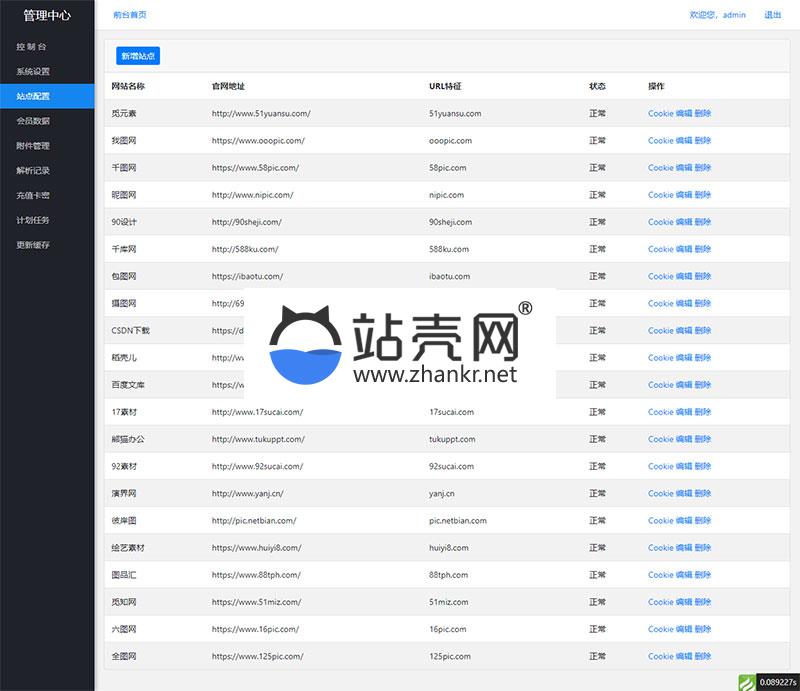Screen dimensions: 800x691
Task: Edit the 17素材 site row
Action: (x=684, y=412)
